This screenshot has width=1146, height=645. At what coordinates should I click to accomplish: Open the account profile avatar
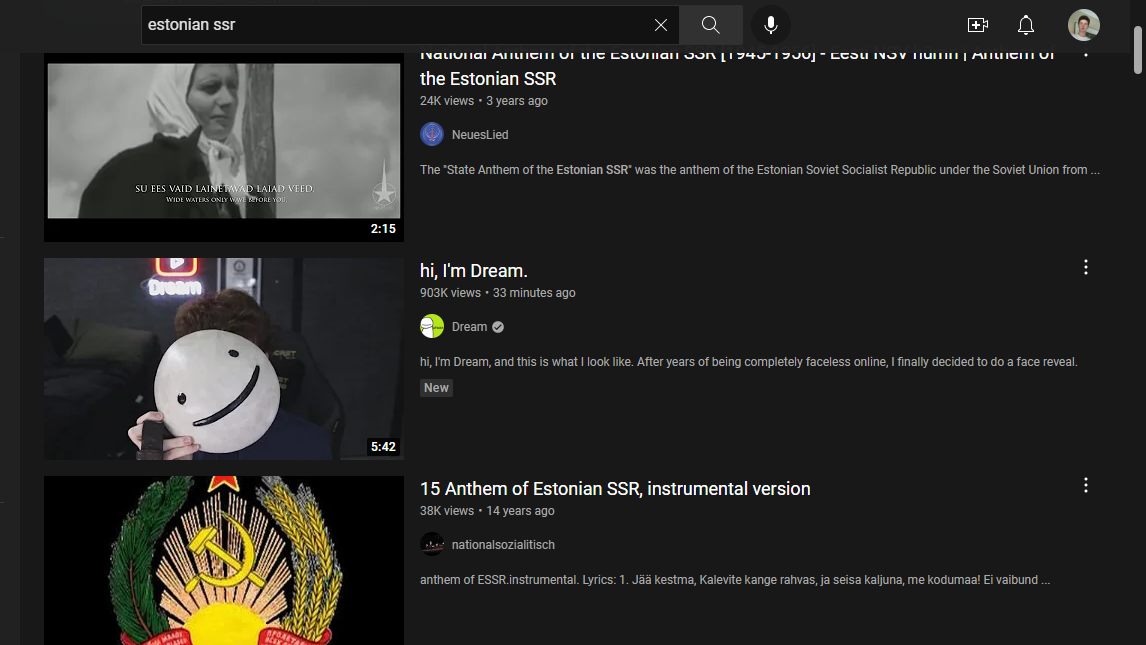coord(1083,25)
